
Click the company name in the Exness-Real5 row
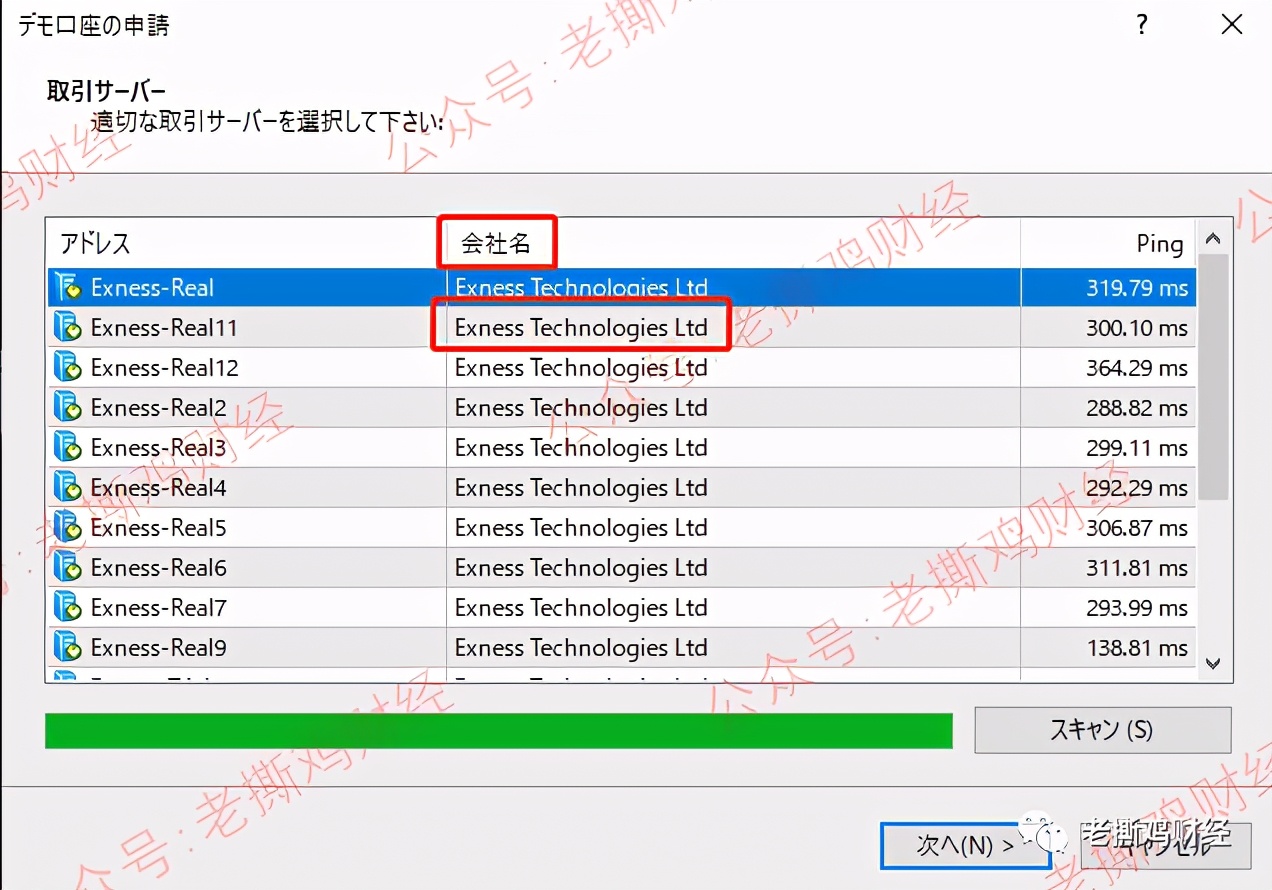[581, 528]
